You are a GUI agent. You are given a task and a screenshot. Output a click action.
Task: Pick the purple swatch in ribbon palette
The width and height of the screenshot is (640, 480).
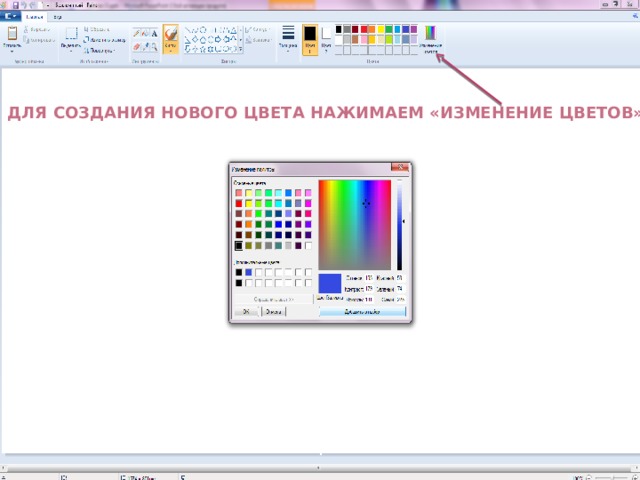point(414,29)
